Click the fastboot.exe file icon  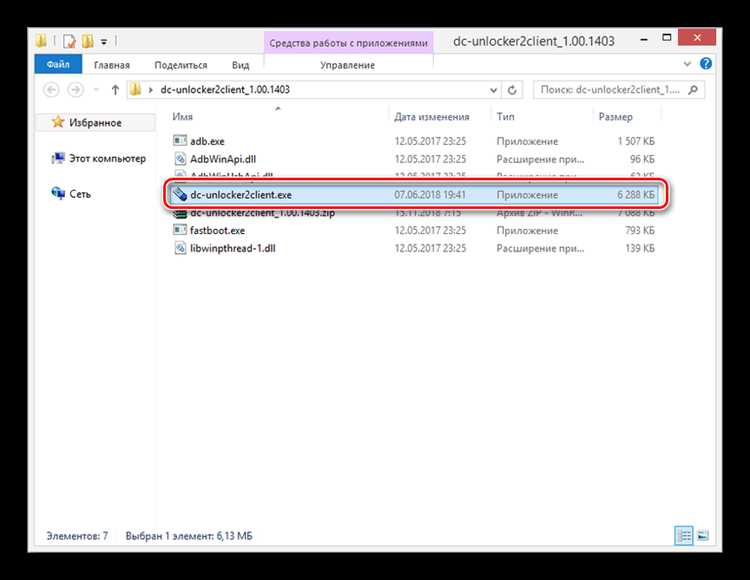(x=180, y=230)
